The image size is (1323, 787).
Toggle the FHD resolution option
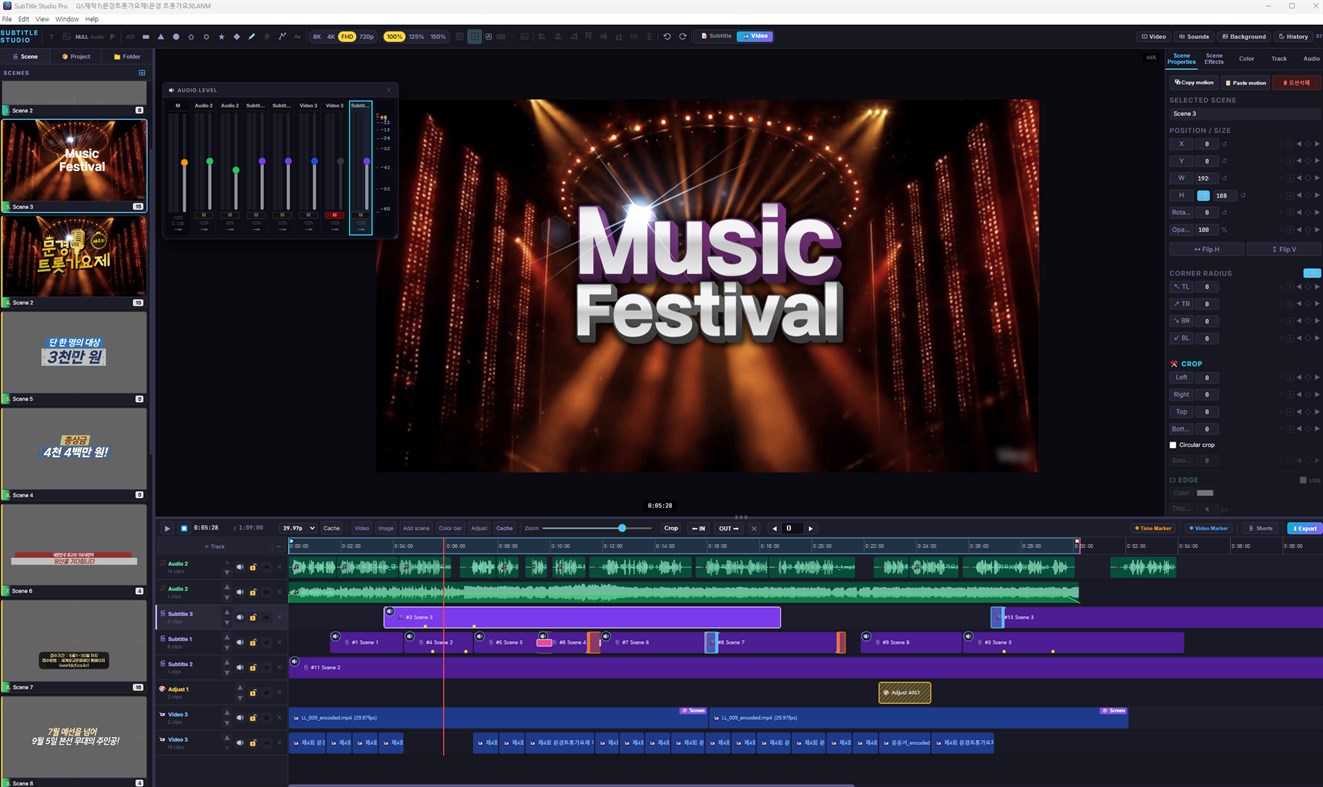[347, 36]
